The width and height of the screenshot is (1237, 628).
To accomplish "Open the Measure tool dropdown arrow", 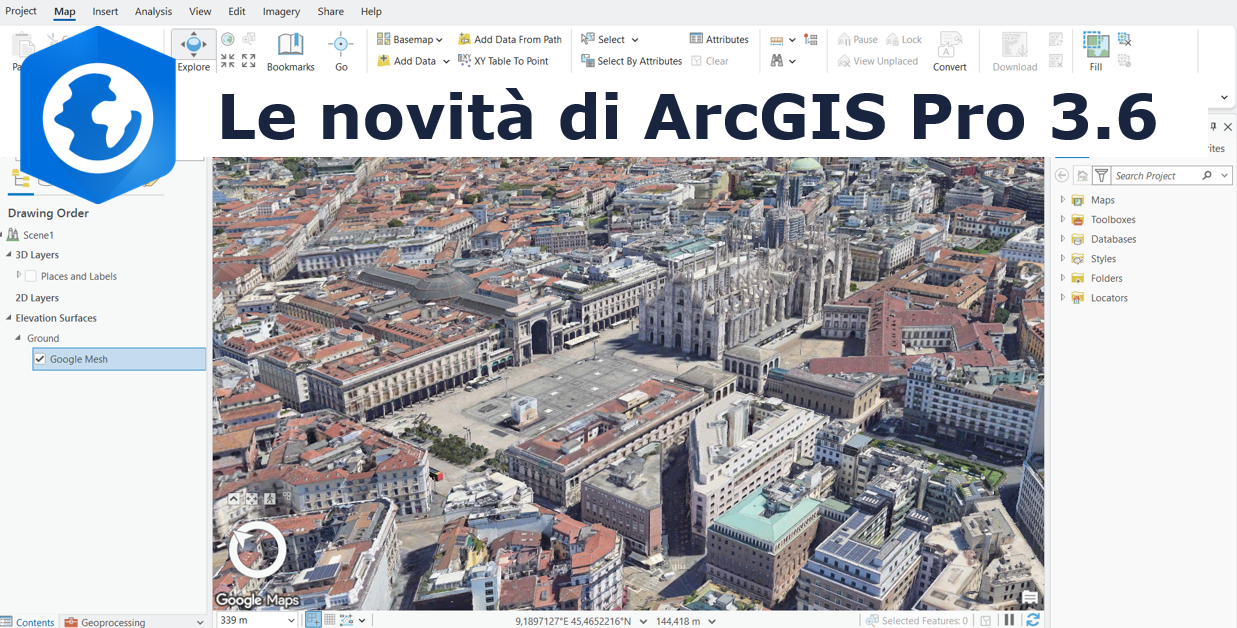I will coord(792,40).
